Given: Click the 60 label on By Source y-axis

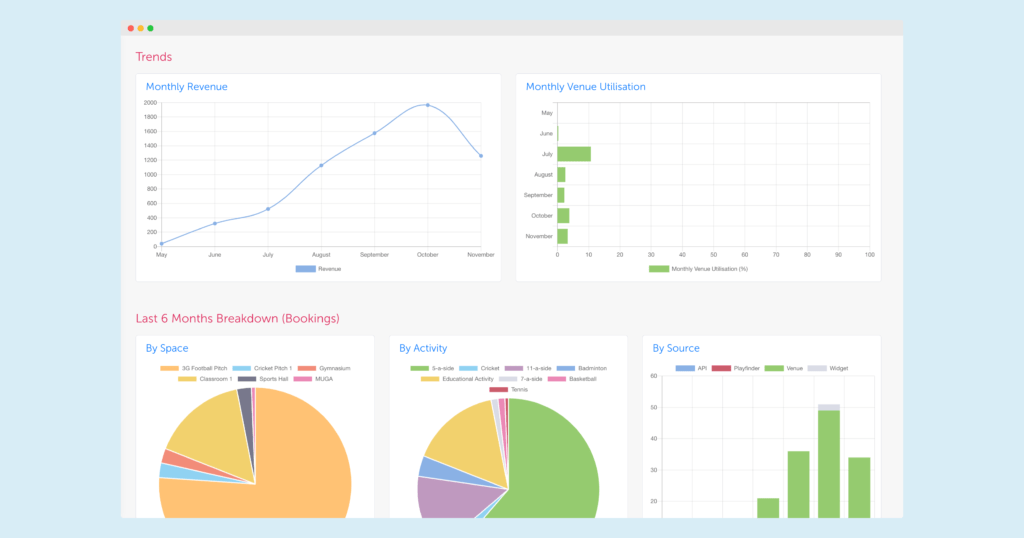Looking at the screenshot, I should click(x=654, y=376).
